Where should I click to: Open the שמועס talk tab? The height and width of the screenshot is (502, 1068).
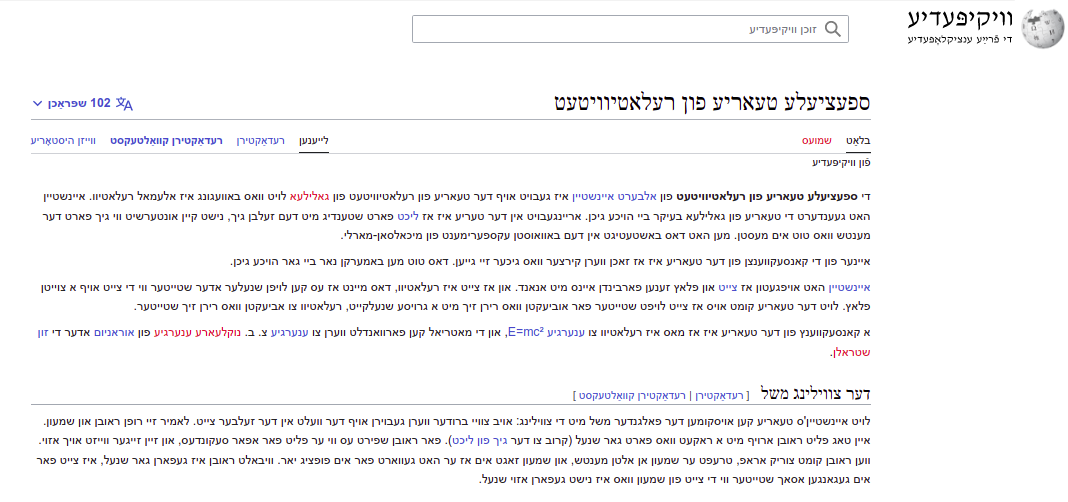pos(816,141)
